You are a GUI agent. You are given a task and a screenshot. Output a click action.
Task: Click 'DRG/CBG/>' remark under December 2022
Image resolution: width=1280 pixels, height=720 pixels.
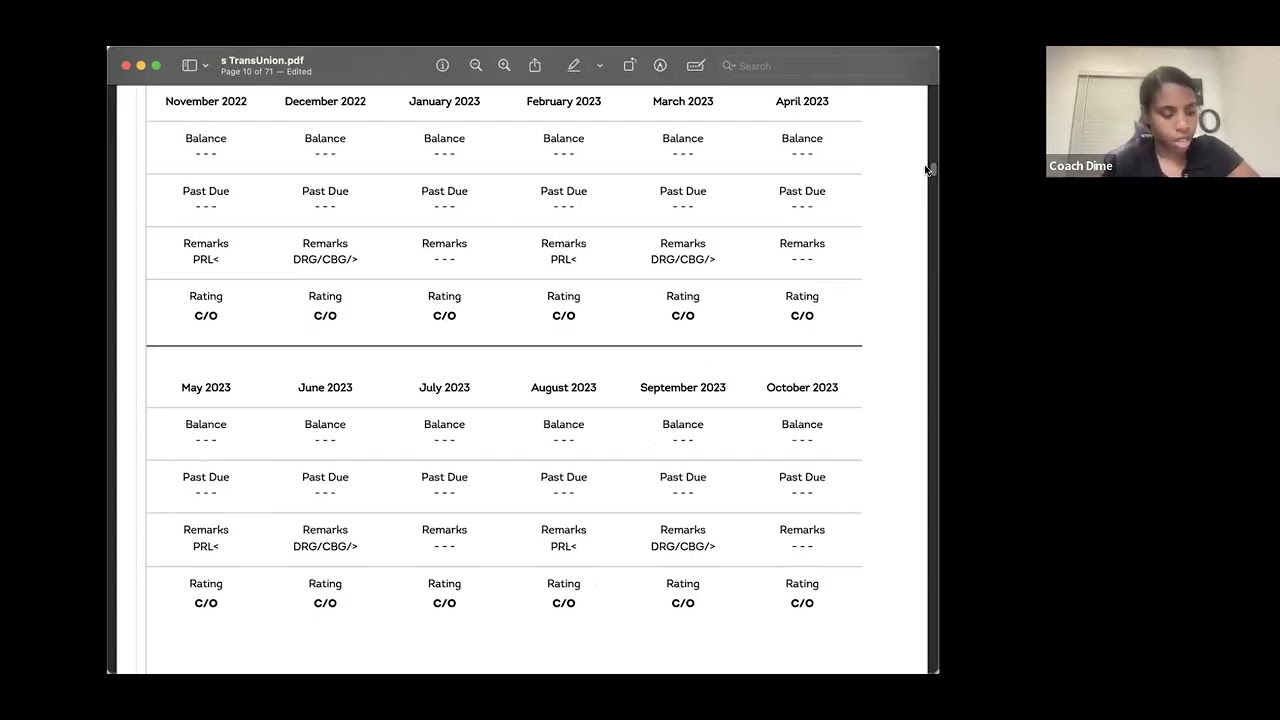[x=325, y=259]
